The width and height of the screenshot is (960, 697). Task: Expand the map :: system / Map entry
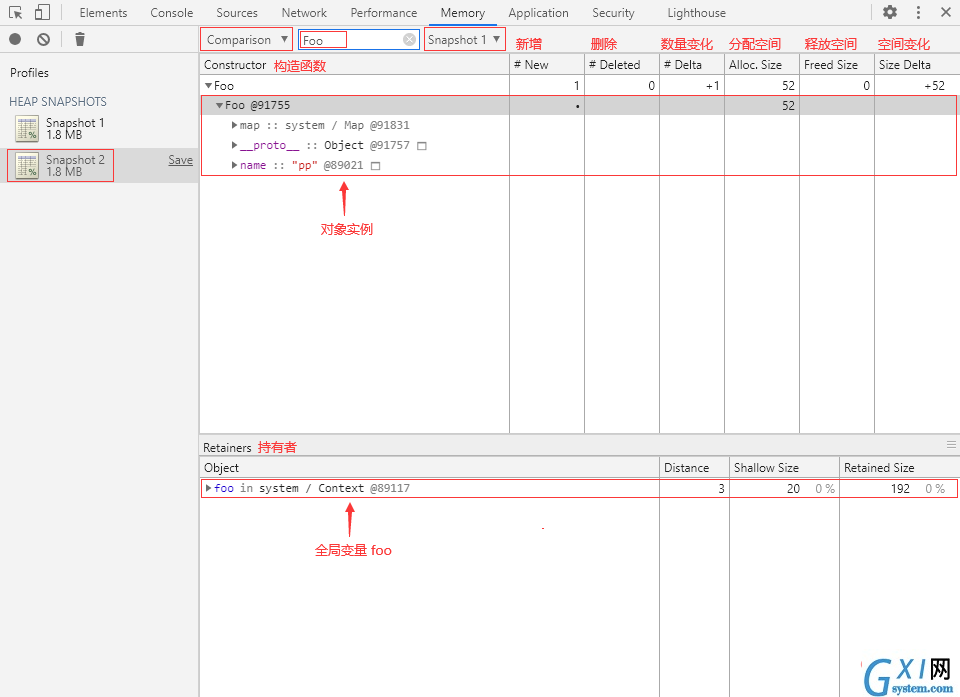point(234,125)
